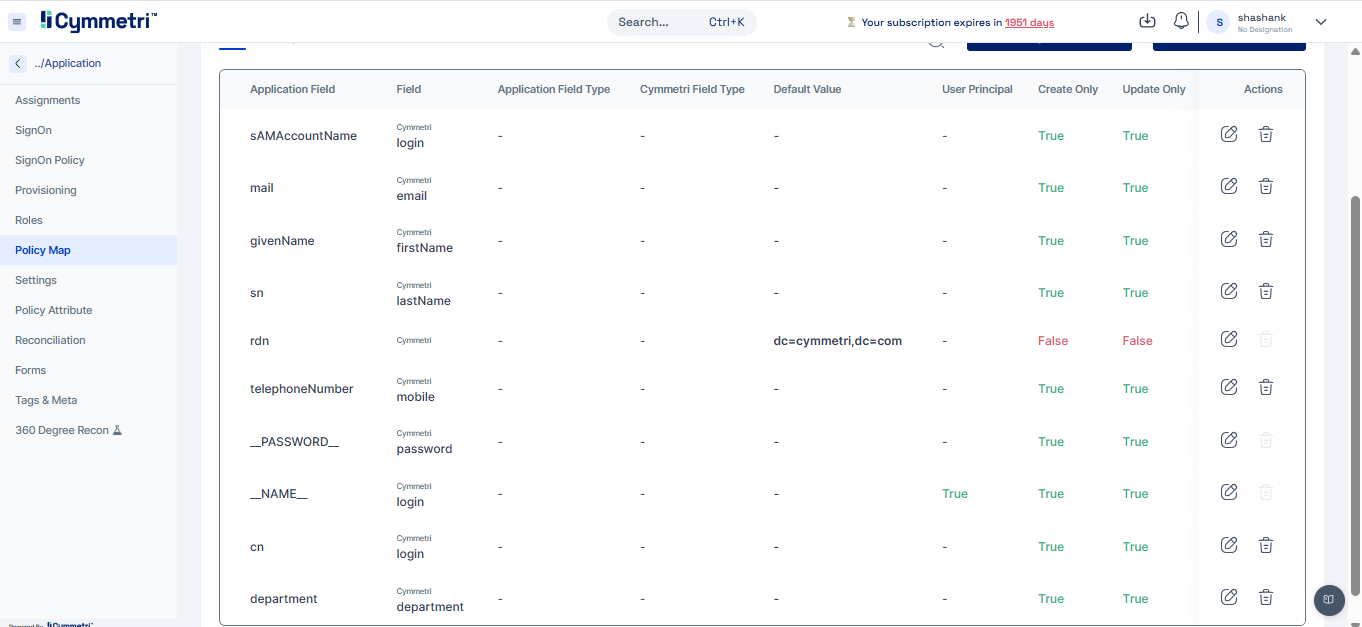This screenshot has width=1362, height=627.
Task: Delete the givenName mapping
Action: click(1265, 239)
